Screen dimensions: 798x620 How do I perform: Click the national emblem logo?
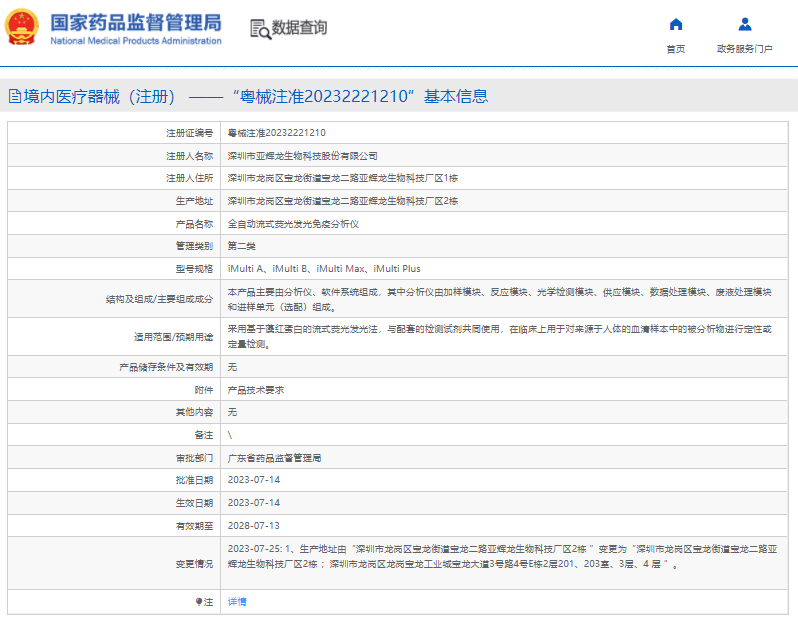[22, 27]
